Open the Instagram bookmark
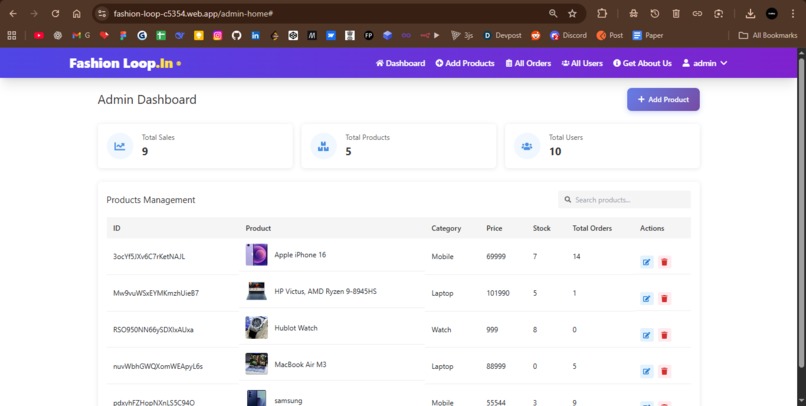This screenshot has width=806, height=406. coord(217,35)
